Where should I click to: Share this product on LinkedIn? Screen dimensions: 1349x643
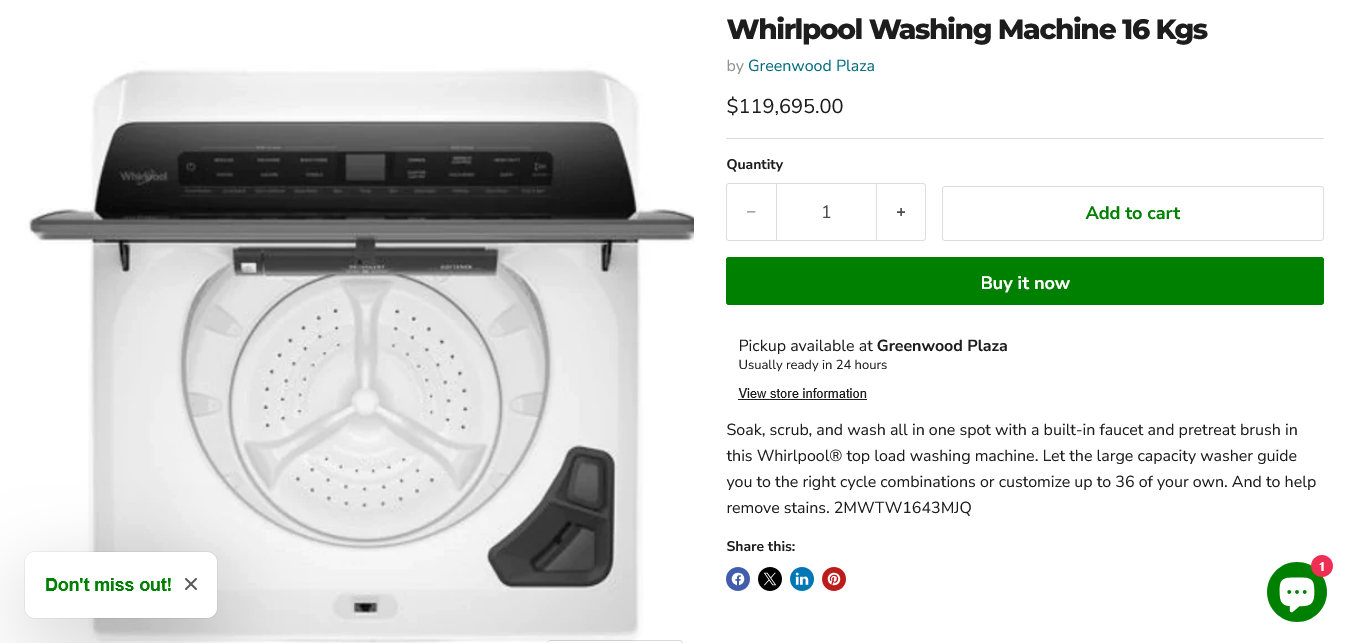pos(802,579)
